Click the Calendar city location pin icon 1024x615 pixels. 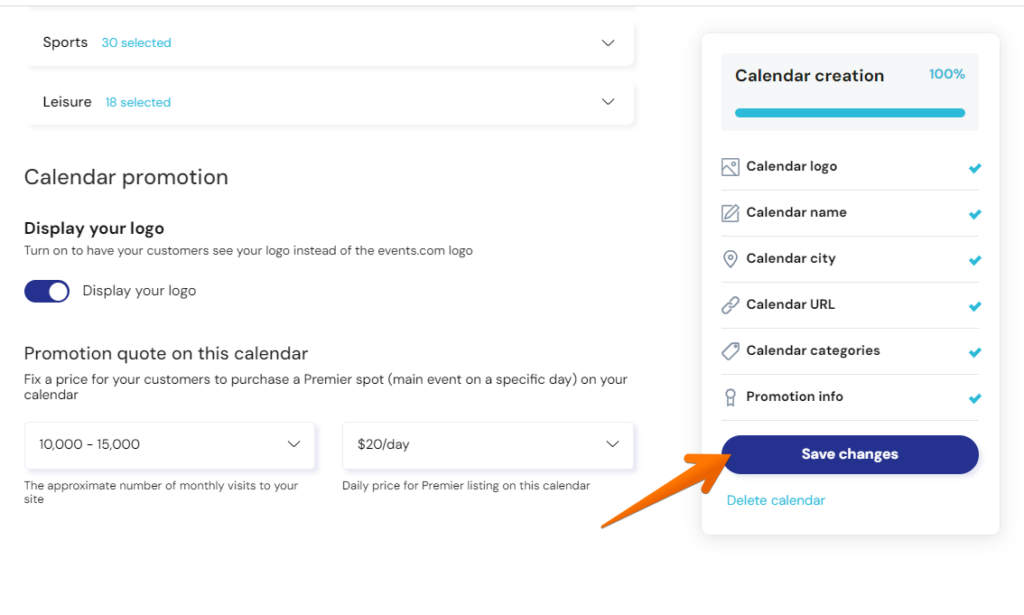coord(730,259)
